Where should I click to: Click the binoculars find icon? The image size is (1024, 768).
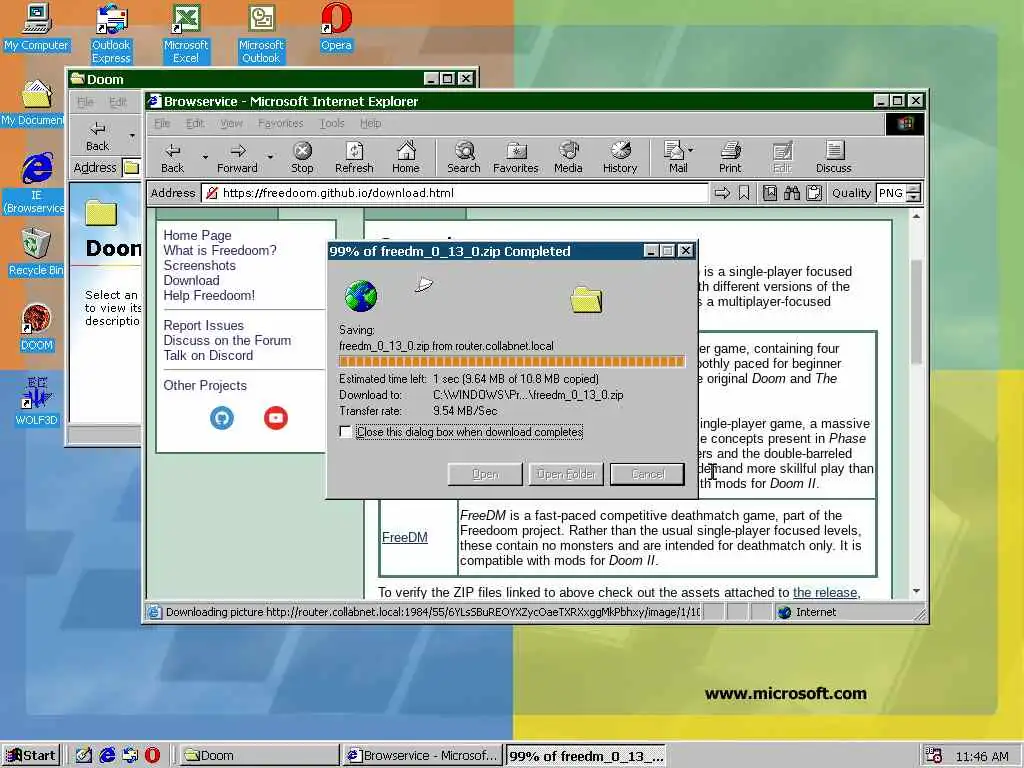tap(792, 193)
